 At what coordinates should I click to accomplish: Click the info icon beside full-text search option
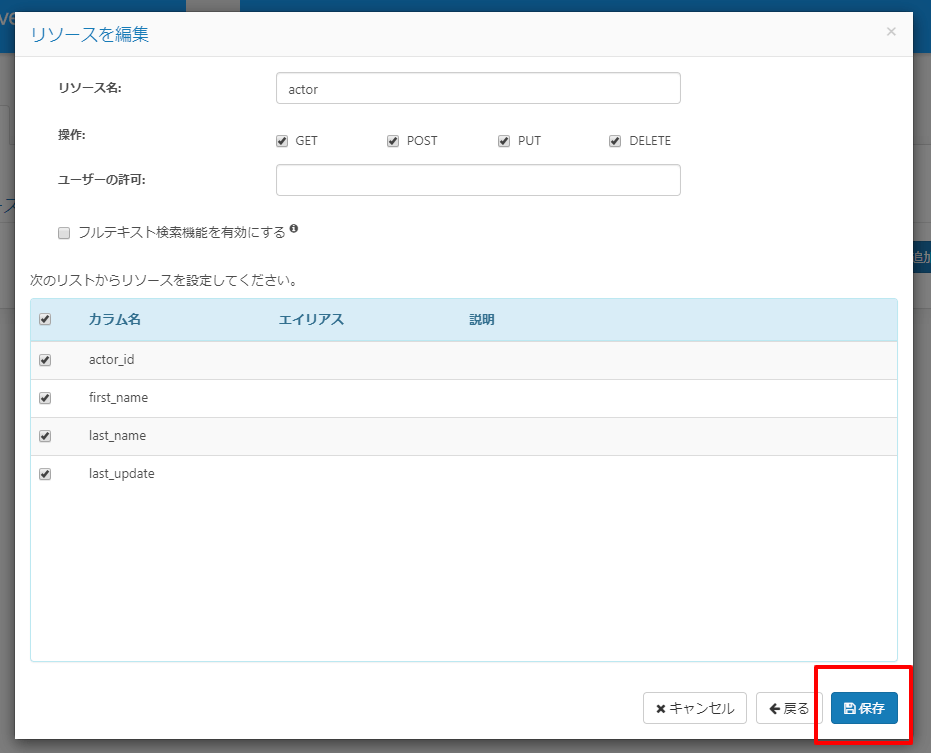click(294, 229)
